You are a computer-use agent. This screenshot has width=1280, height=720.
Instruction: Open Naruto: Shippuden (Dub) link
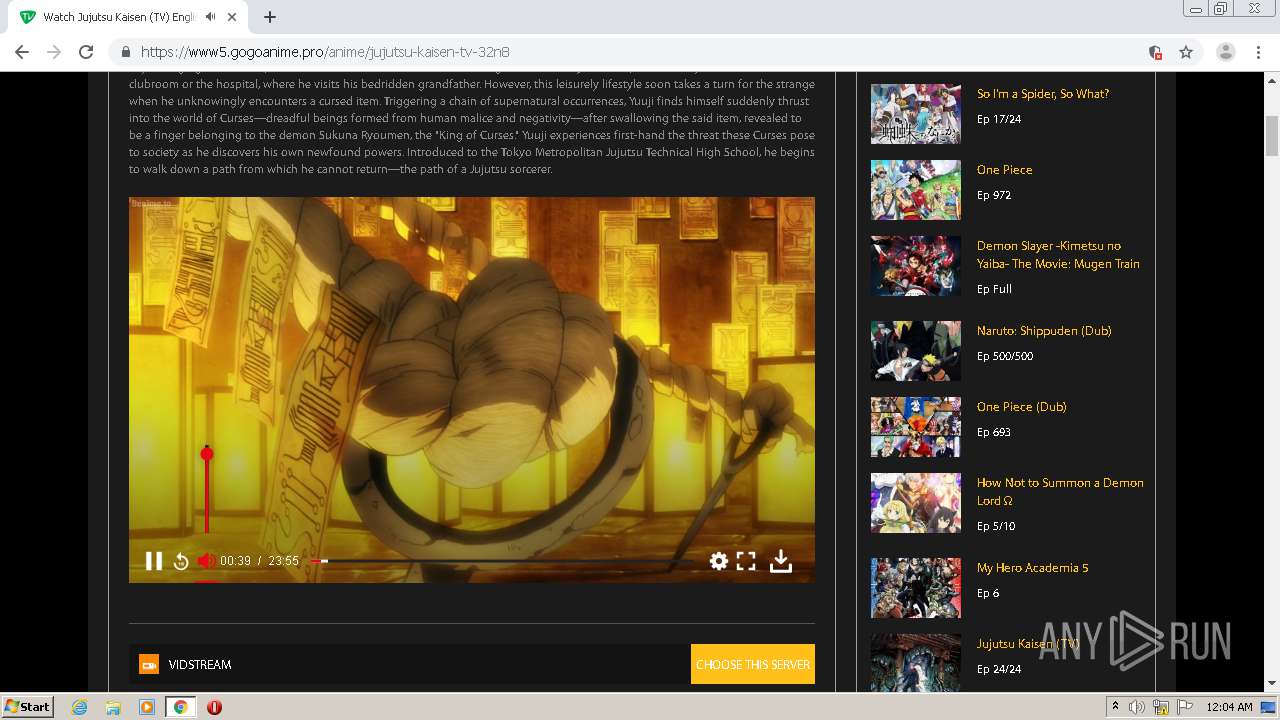point(1044,331)
